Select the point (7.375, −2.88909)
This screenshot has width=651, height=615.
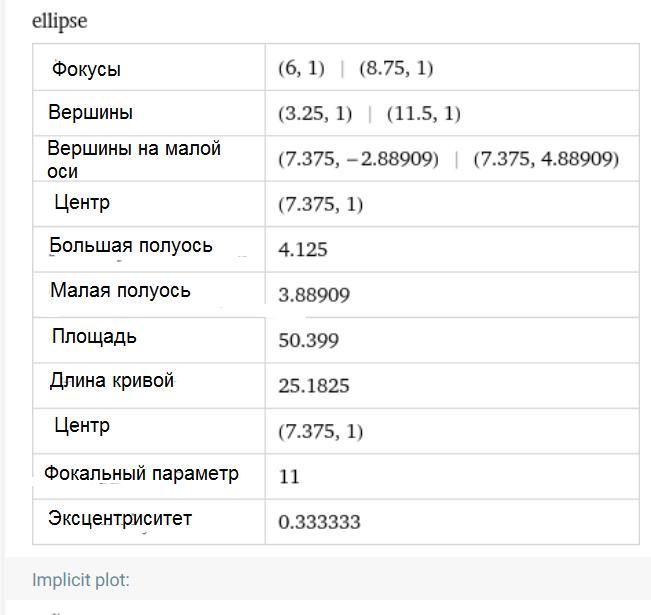click(x=358, y=159)
